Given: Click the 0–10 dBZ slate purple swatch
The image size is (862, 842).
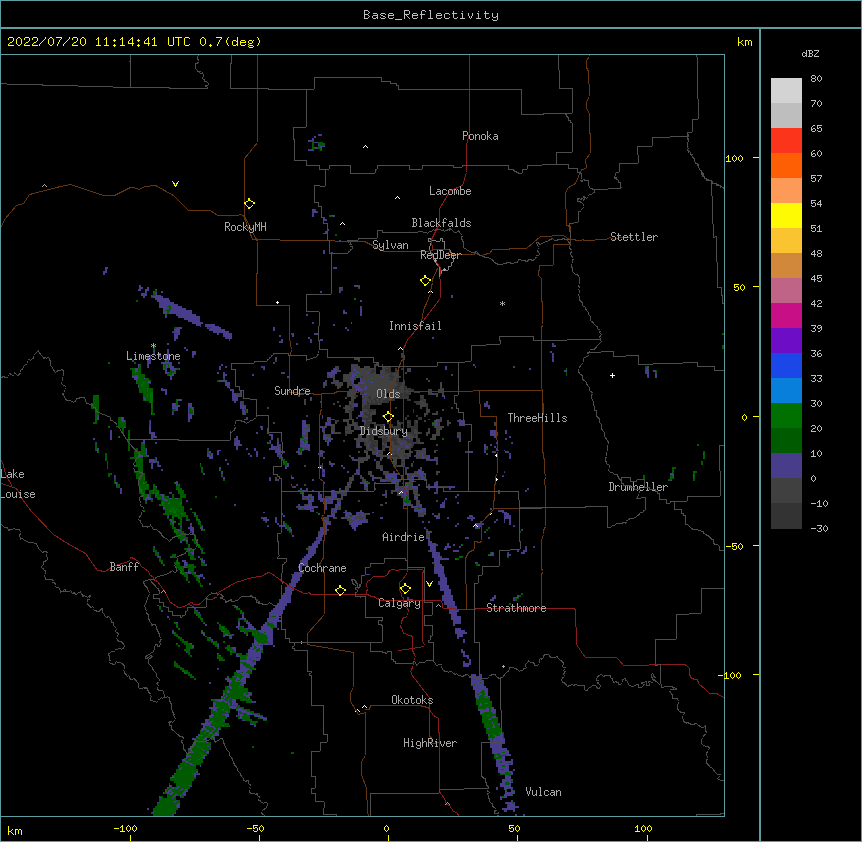Looking at the screenshot, I should pyautogui.click(x=786, y=466).
